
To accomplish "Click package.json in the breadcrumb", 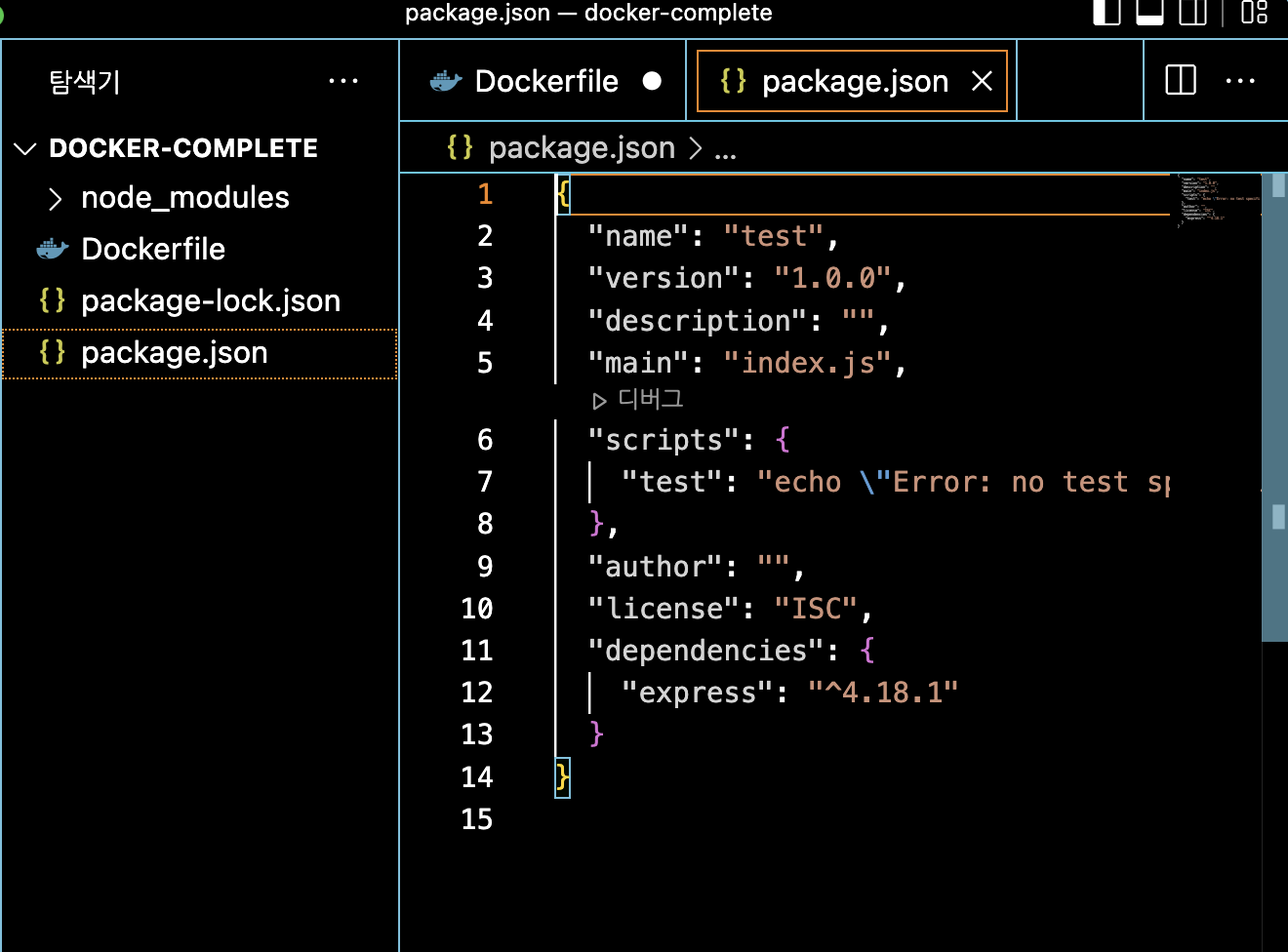I will (582, 148).
